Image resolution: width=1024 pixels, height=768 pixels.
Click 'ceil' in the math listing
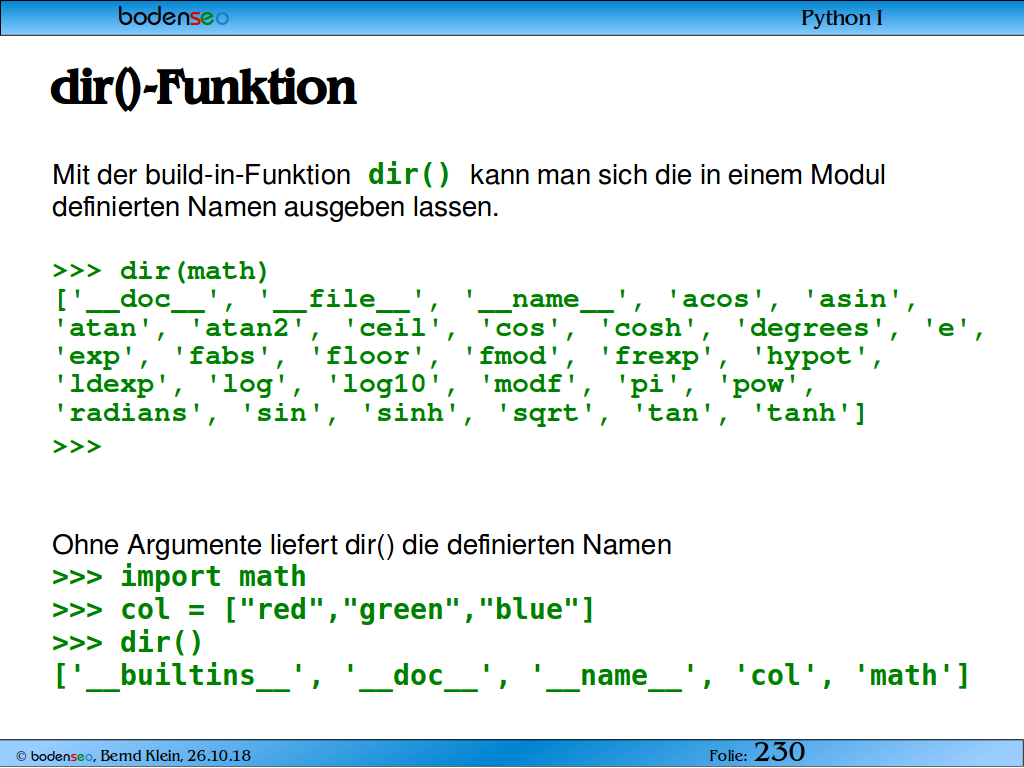click(x=392, y=328)
